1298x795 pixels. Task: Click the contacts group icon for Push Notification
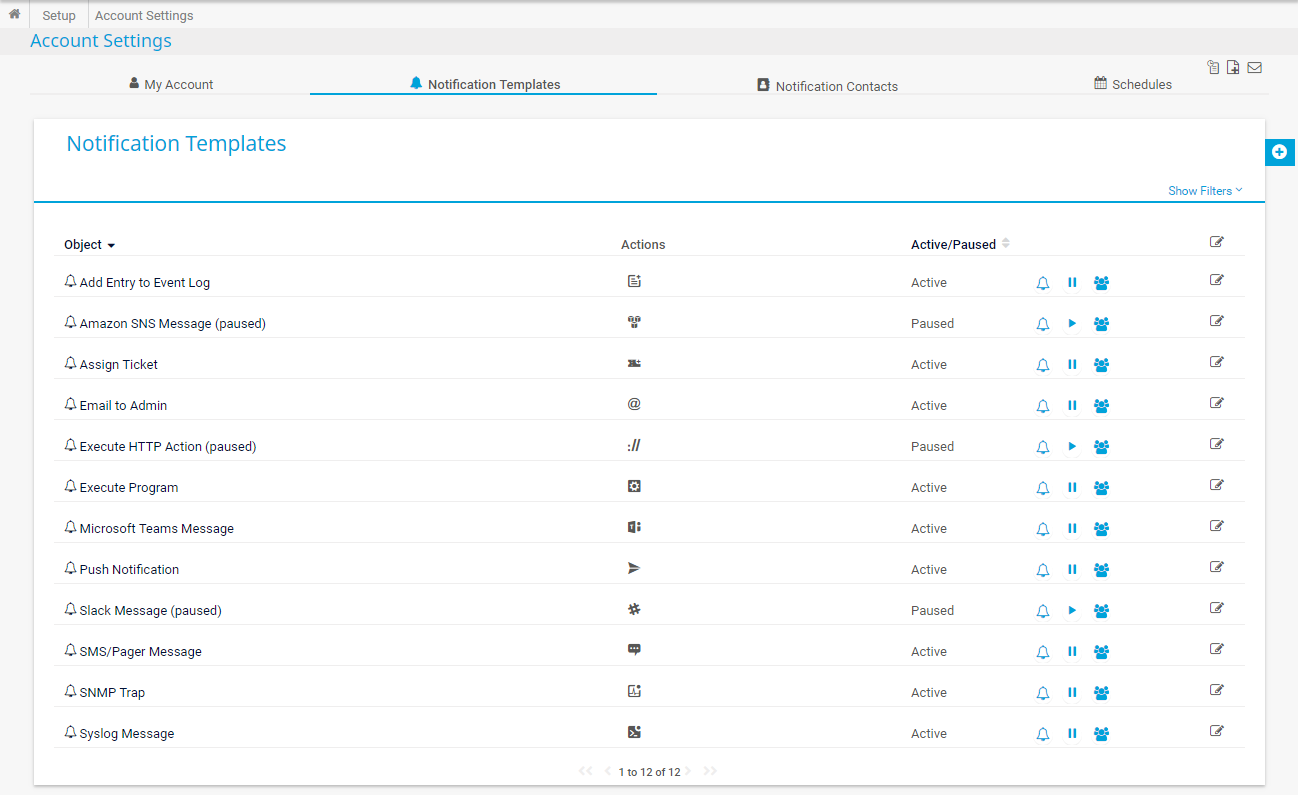coord(1101,569)
